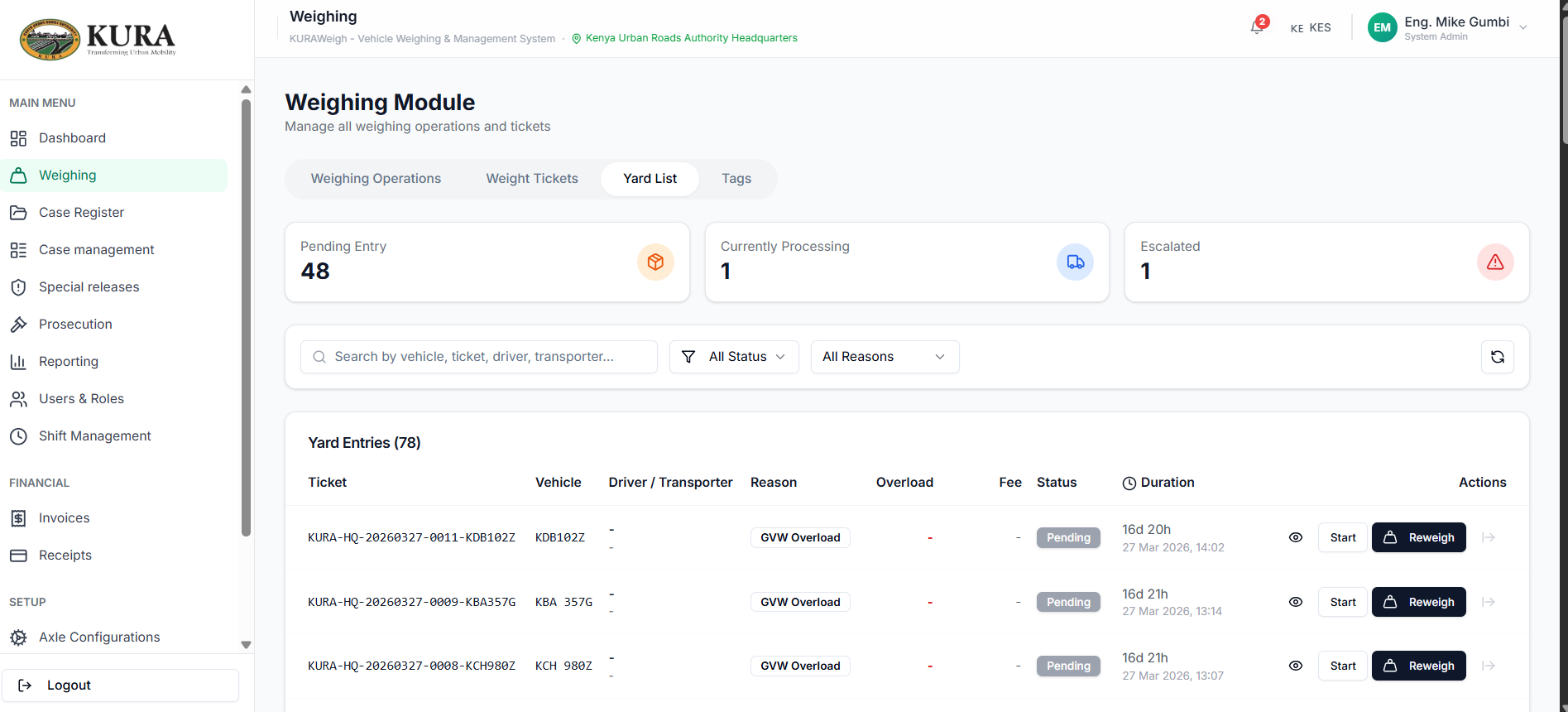The image size is (1568, 712).
Task: Click ticket KURA-HQ-20260327-0011-KDB102Z
Action: tap(411, 538)
